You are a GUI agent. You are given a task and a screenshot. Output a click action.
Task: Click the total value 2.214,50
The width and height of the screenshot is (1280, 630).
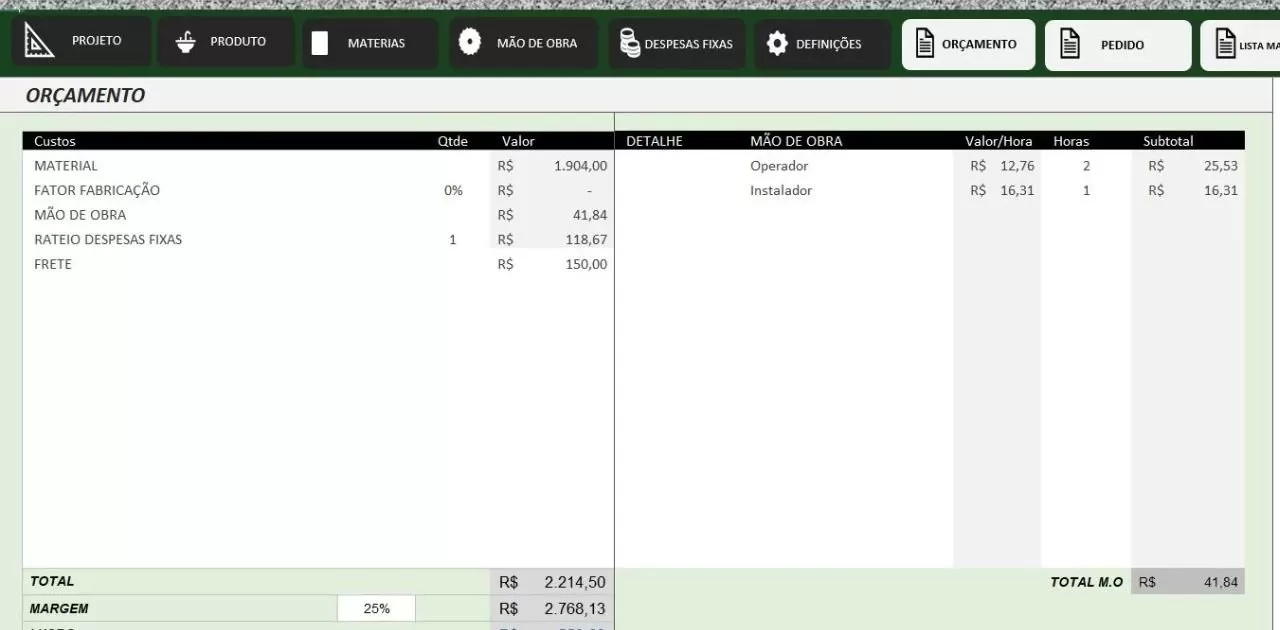pos(575,582)
